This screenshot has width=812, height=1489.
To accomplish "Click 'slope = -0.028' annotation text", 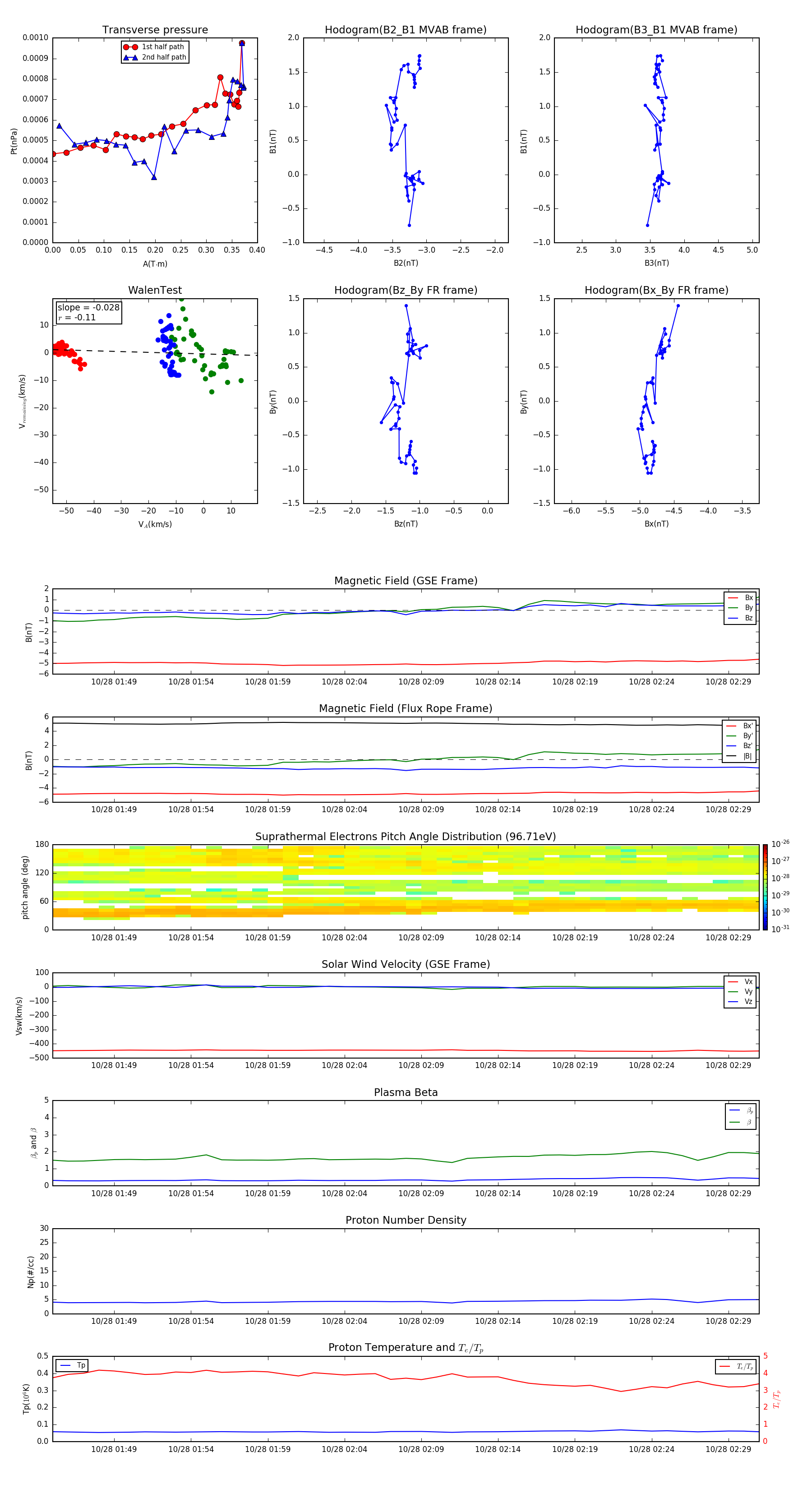I will tap(88, 308).
